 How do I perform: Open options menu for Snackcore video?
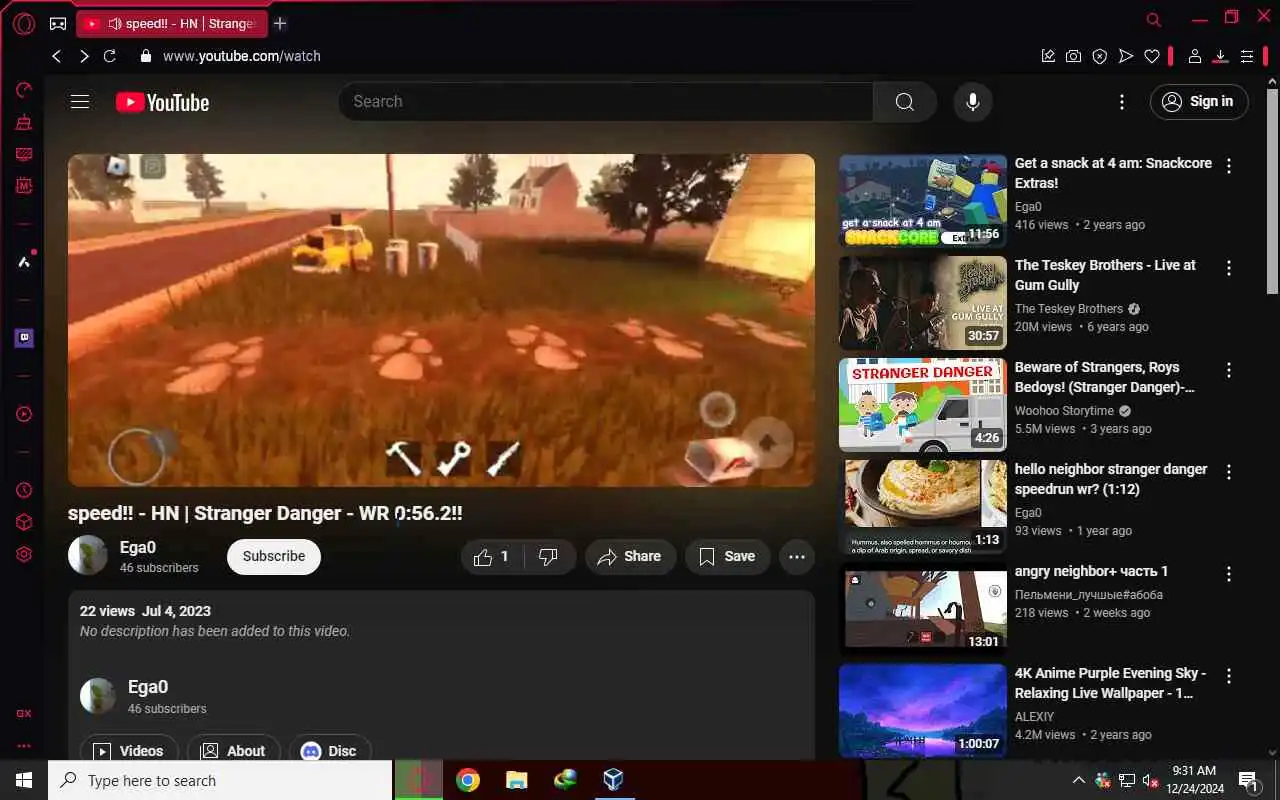[1229, 166]
